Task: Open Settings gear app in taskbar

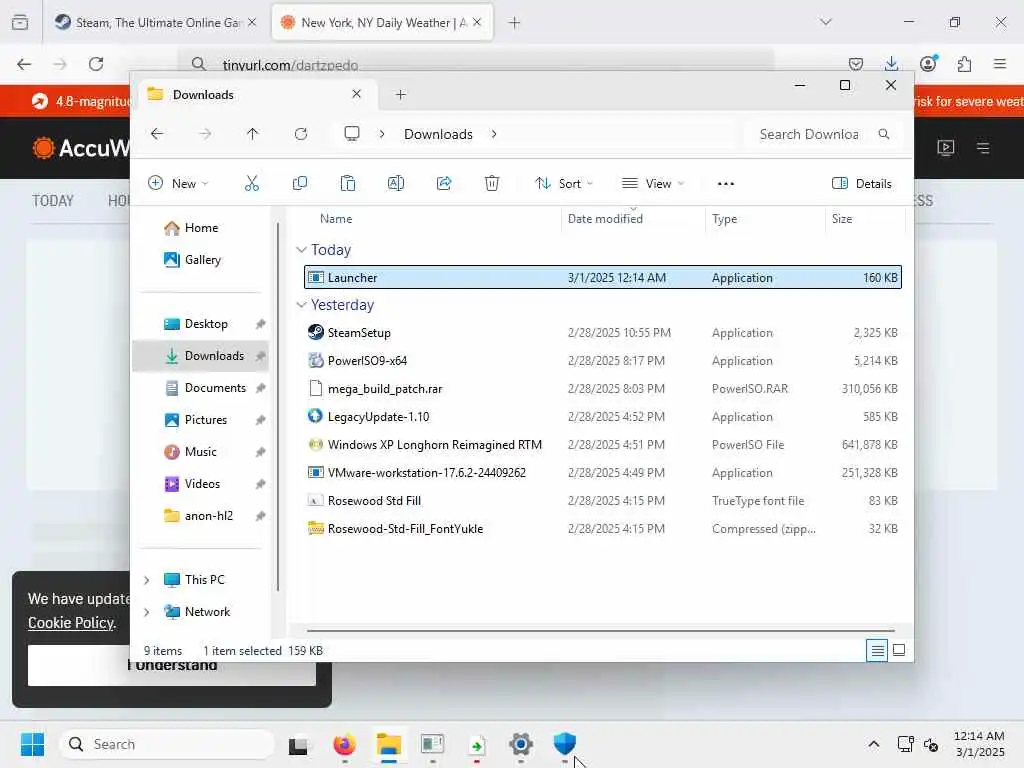Action: point(520,744)
